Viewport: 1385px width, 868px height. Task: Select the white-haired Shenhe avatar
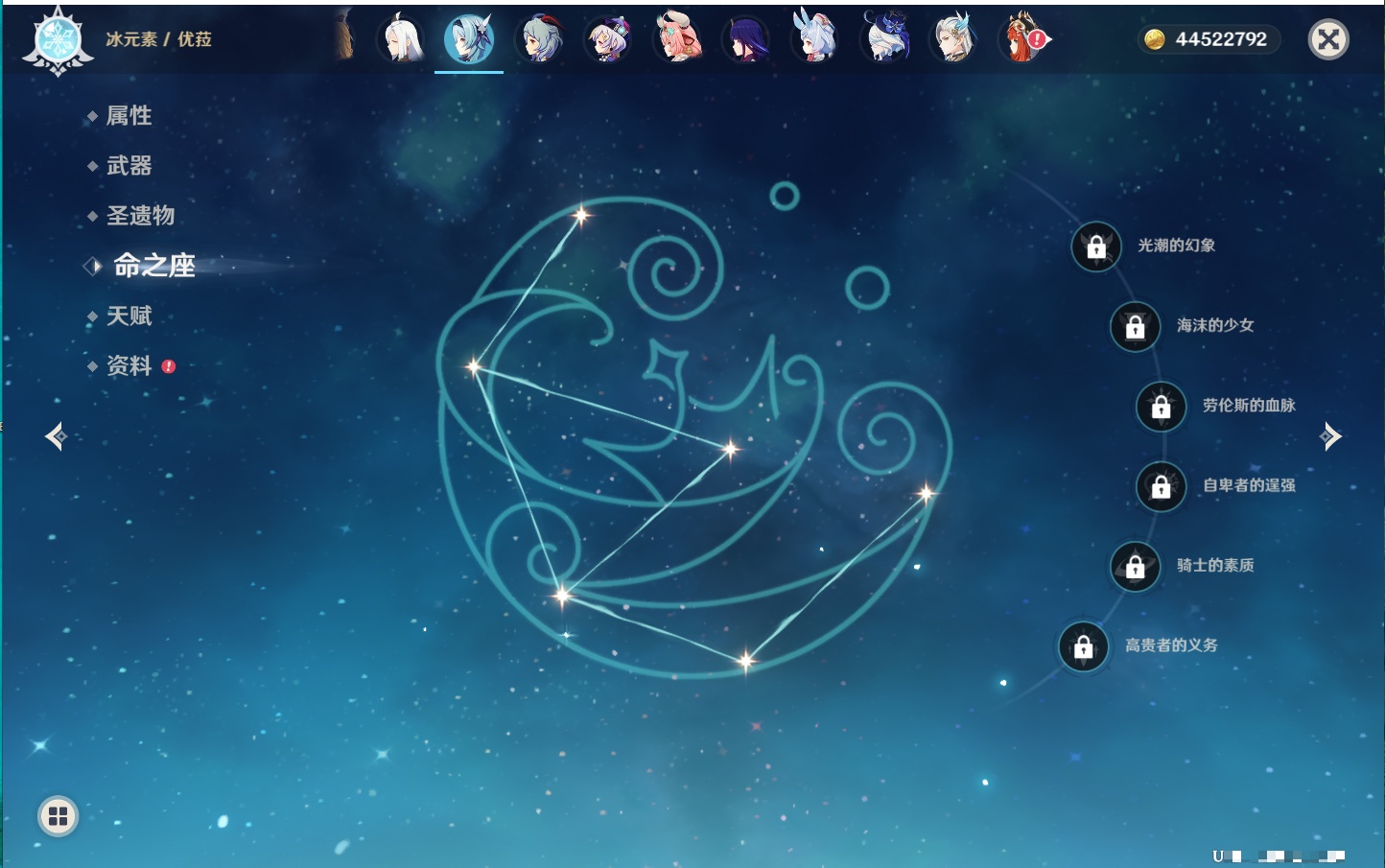pos(402,39)
